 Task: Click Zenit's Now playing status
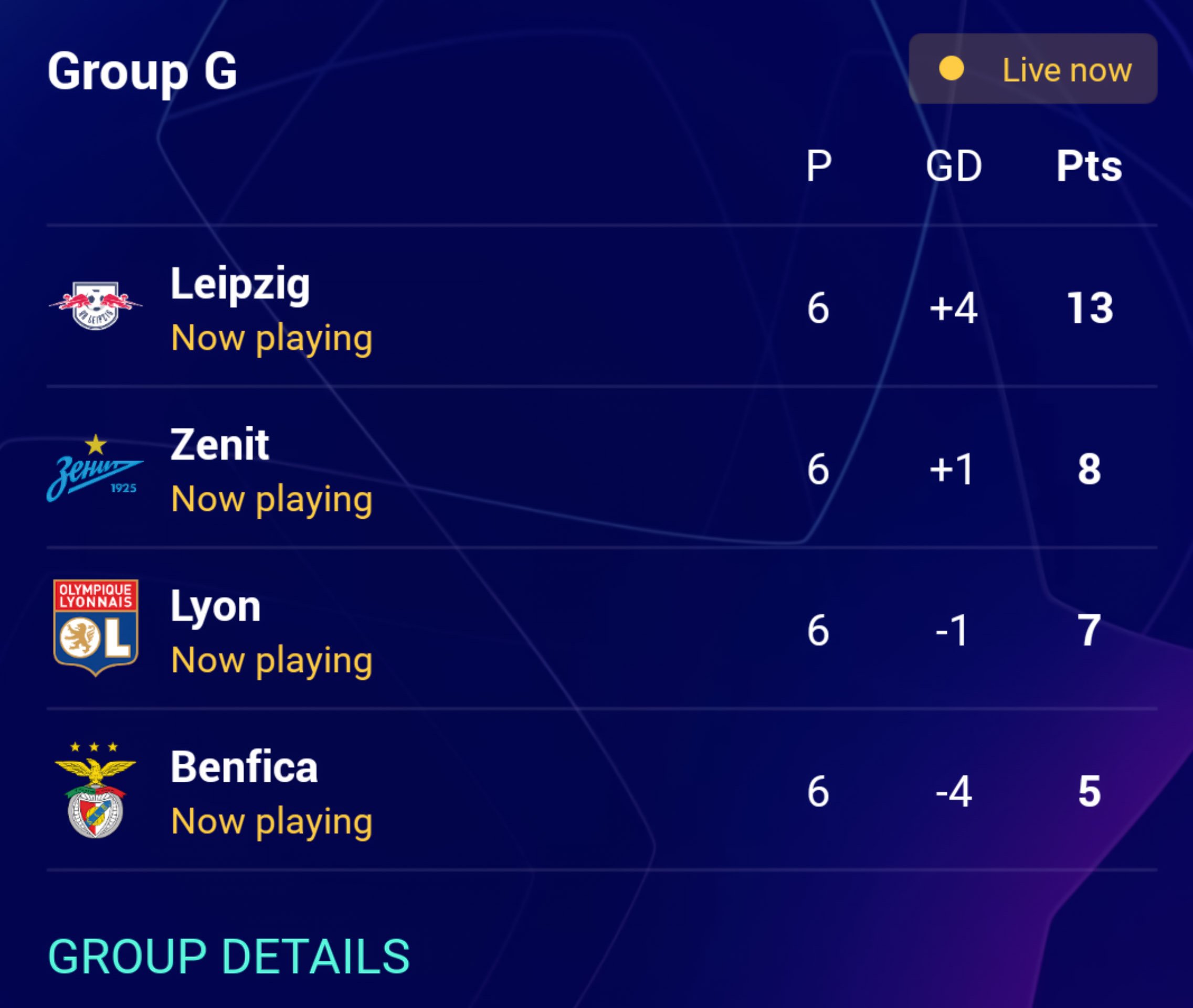[x=272, y=499]
